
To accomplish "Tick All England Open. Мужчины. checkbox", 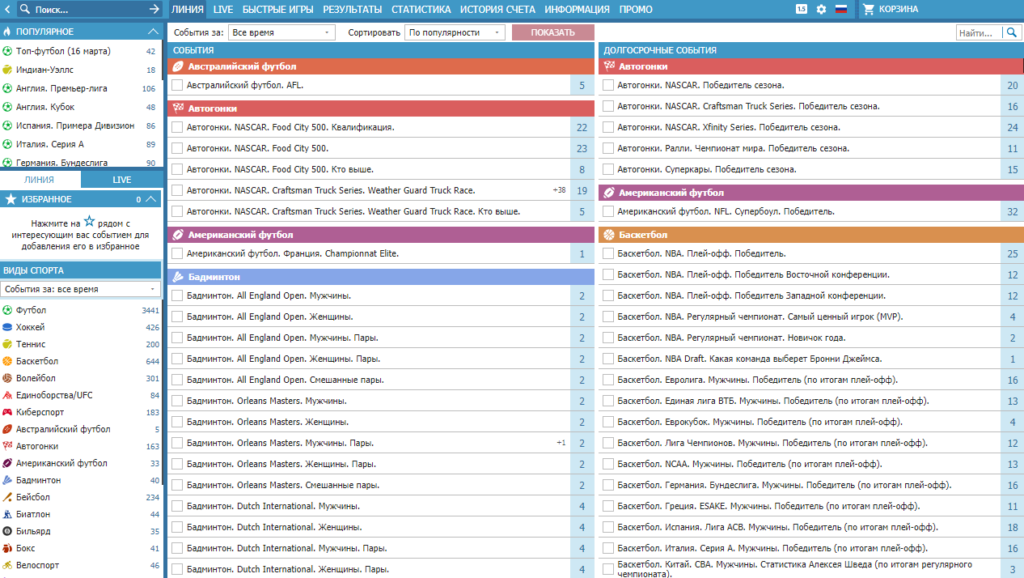I will [x=177, y=296].
